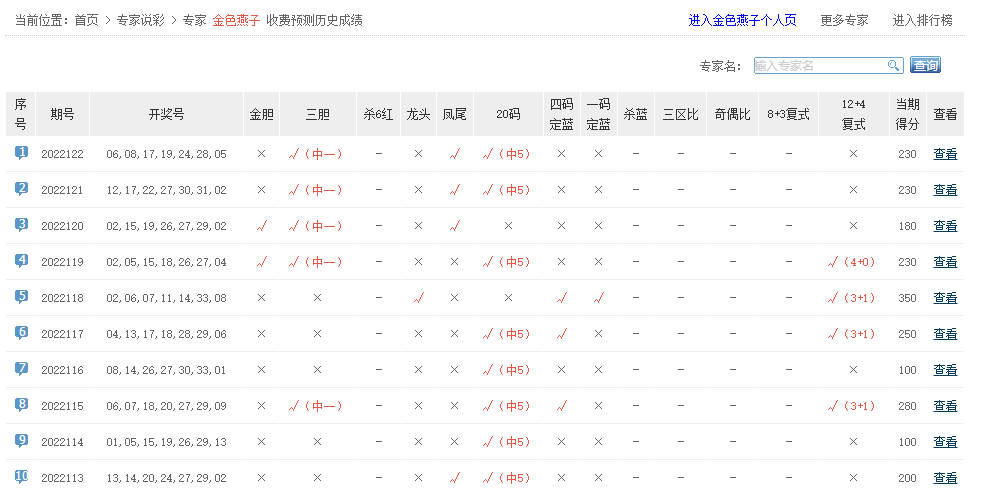Click 查看 for period 2022122
The image size is (984, 489).
pyautogui.click(x=945, y=154)
